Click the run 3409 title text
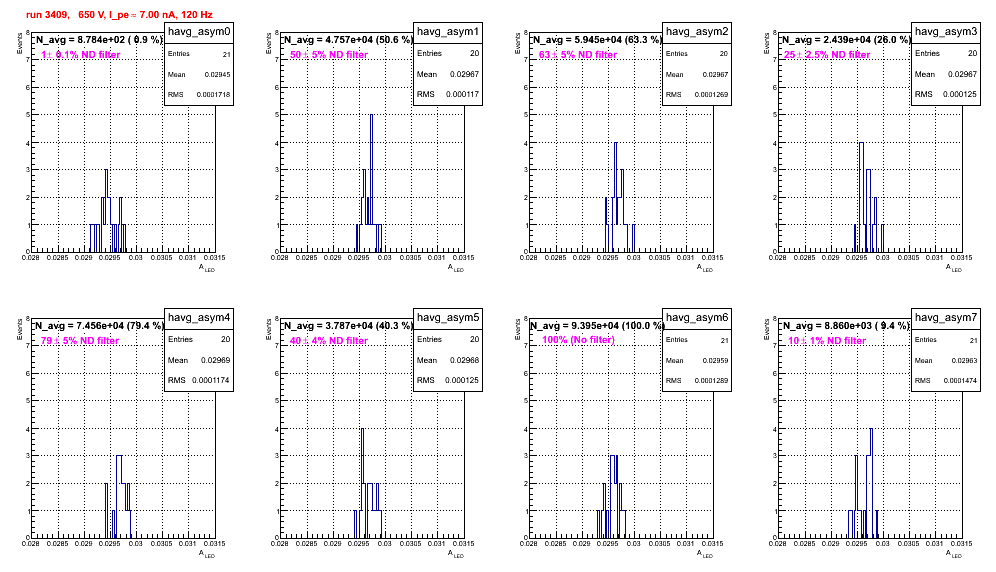Screen dimensions: 996x572 click(119, 14)
